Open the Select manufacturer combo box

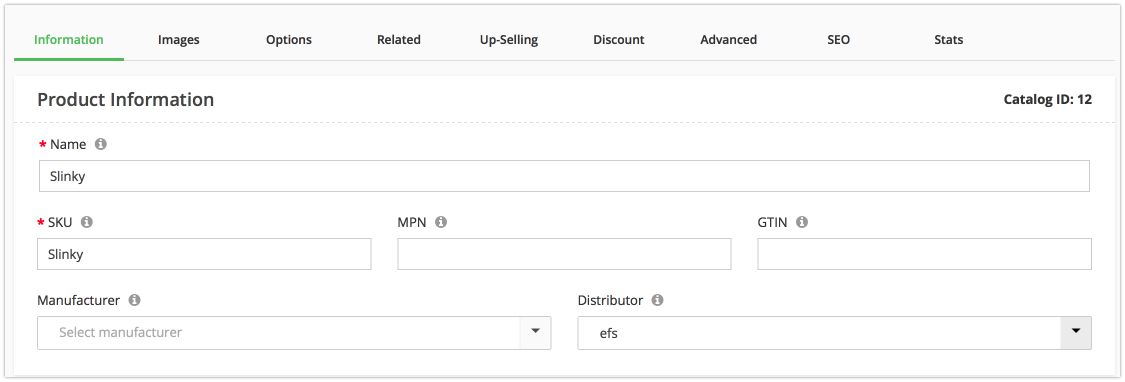tap(294, 332)
